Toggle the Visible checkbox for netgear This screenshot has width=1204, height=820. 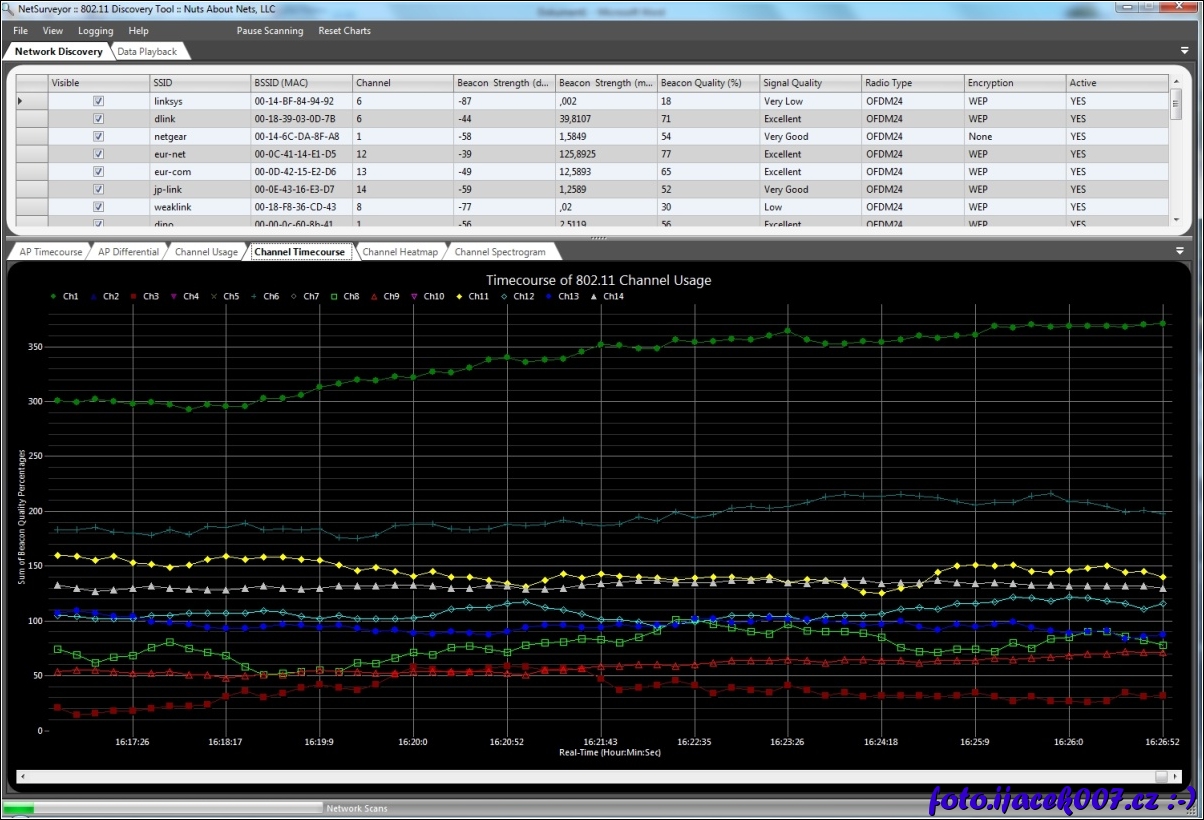(x=98, y=136)
